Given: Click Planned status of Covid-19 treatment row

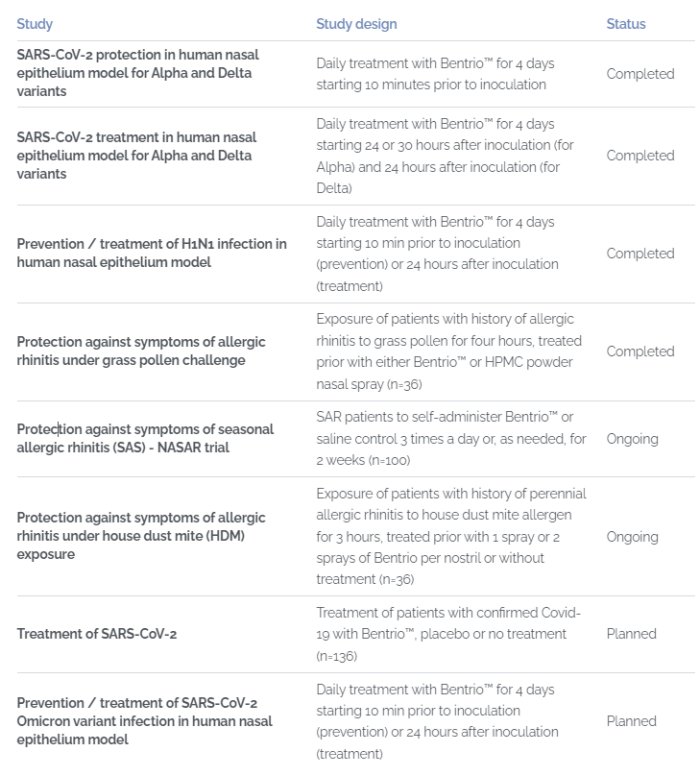Looking at the screenshot, I should [x=631, y=633].
